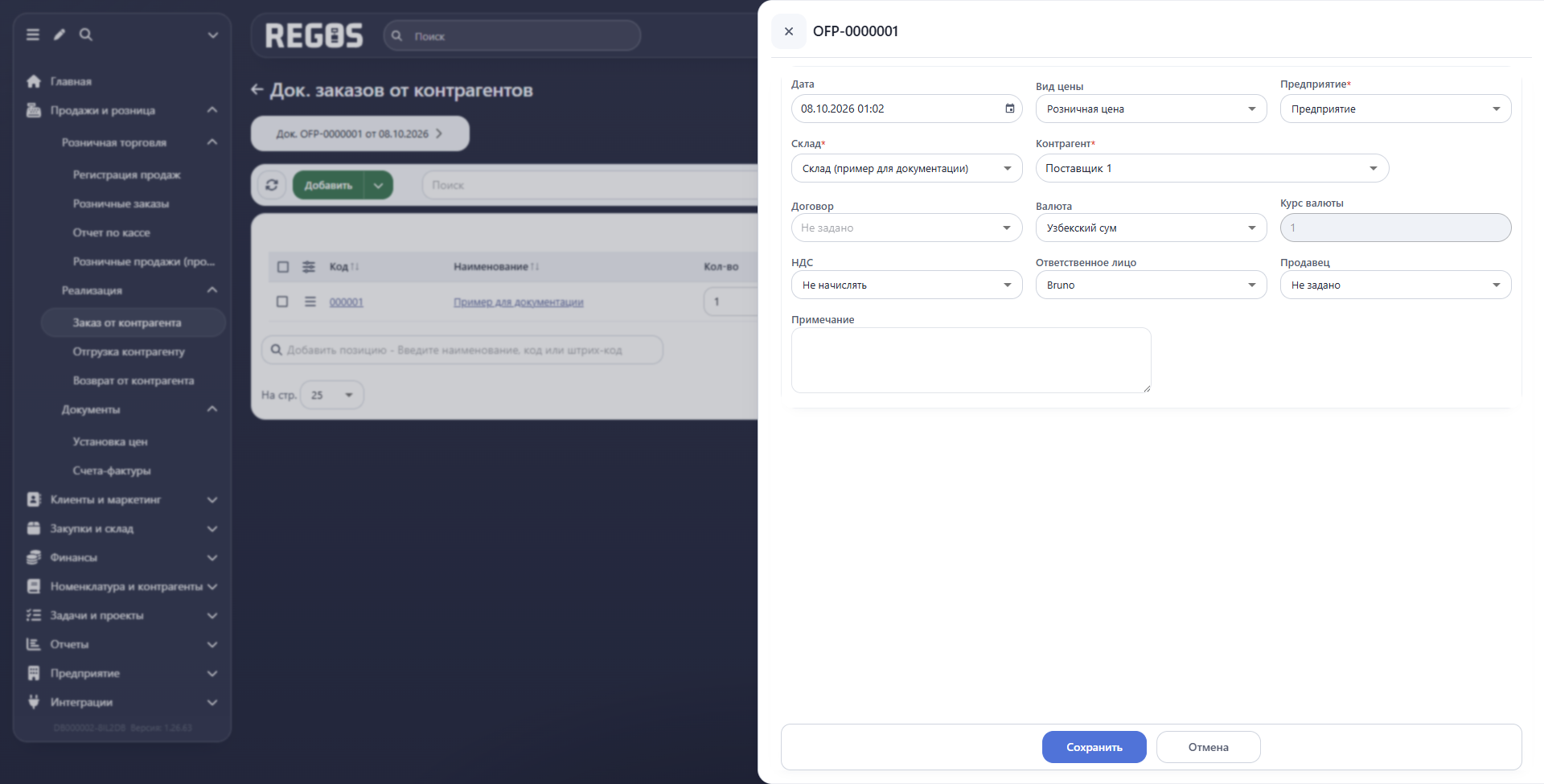Open the calendar picker in Дата field
This screenshot has height=784, width=1544.
pyautogui.click(x=1010, y=109)
